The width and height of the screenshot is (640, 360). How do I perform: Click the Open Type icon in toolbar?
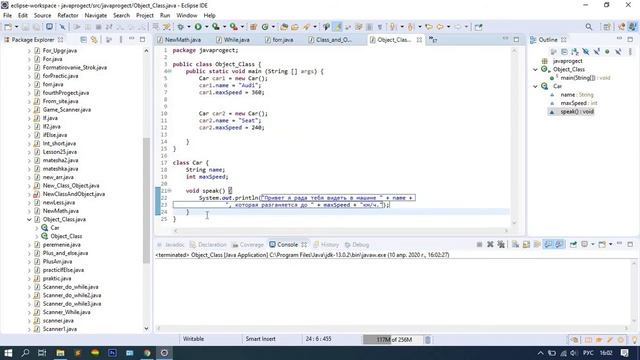pos(284,27)
